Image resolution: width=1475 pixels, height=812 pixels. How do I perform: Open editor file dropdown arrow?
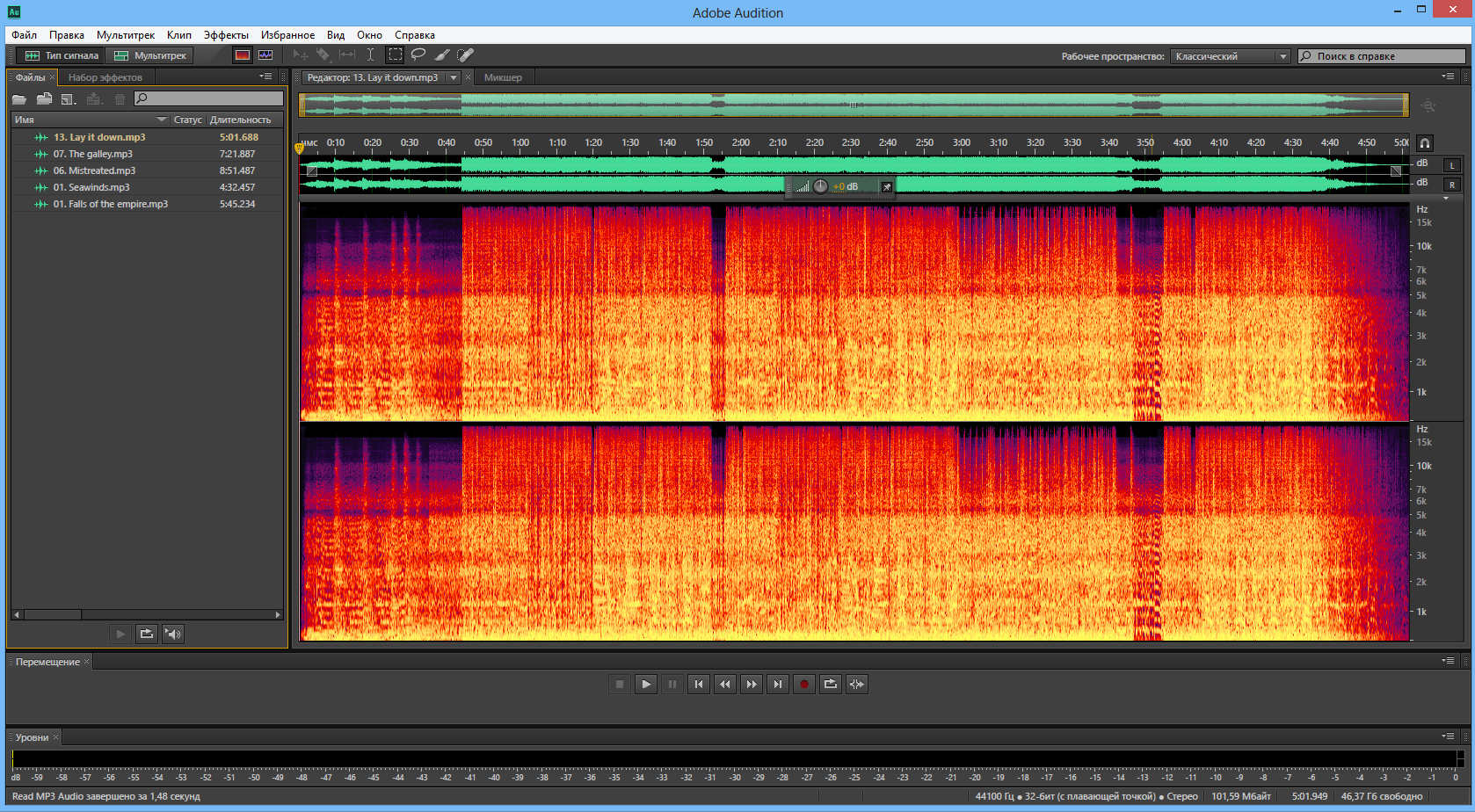pos(454,77)
